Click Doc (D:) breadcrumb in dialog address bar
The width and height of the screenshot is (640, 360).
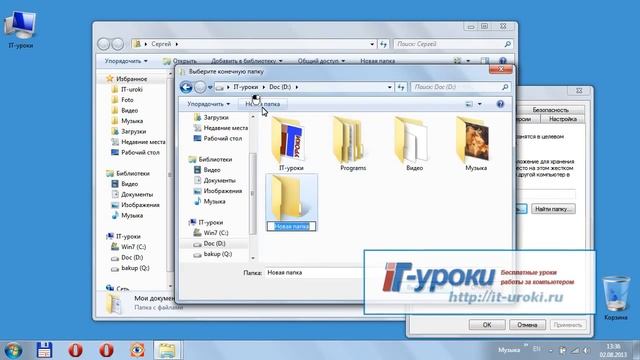[x=280, y=87]
